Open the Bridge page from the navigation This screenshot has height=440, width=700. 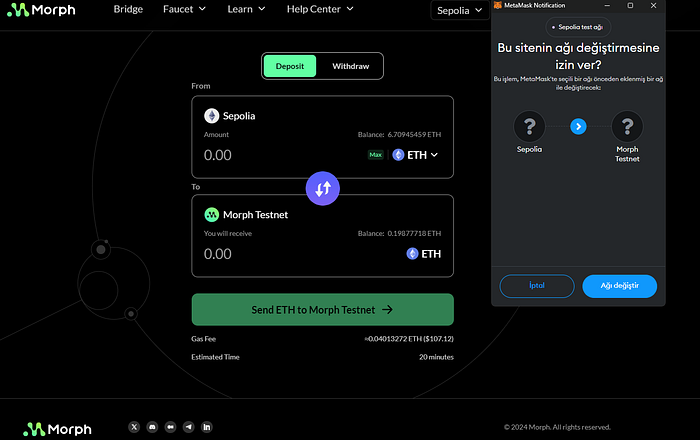[x=128, y=9]
